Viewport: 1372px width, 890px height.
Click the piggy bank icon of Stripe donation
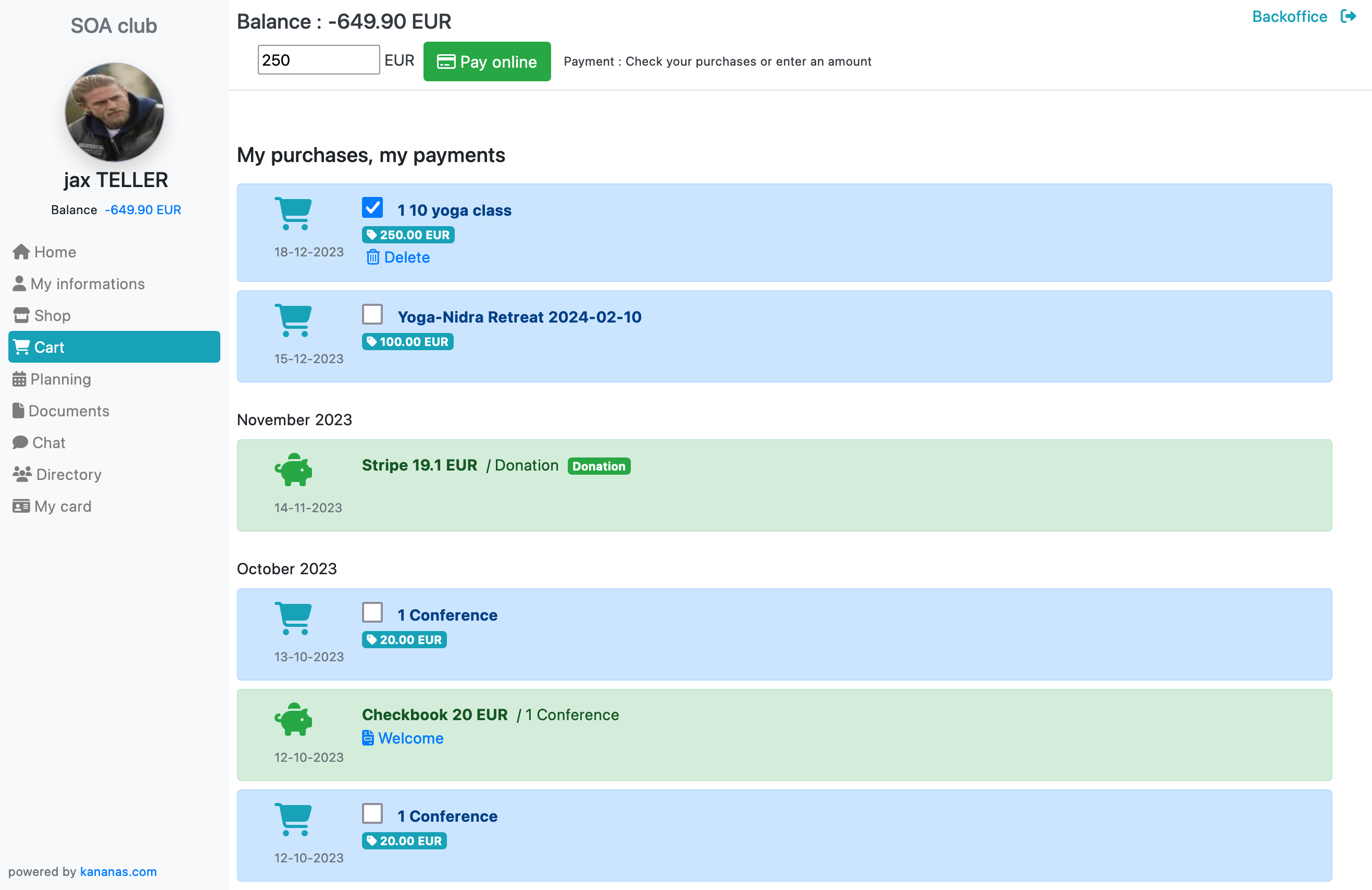tap(293, 469)
